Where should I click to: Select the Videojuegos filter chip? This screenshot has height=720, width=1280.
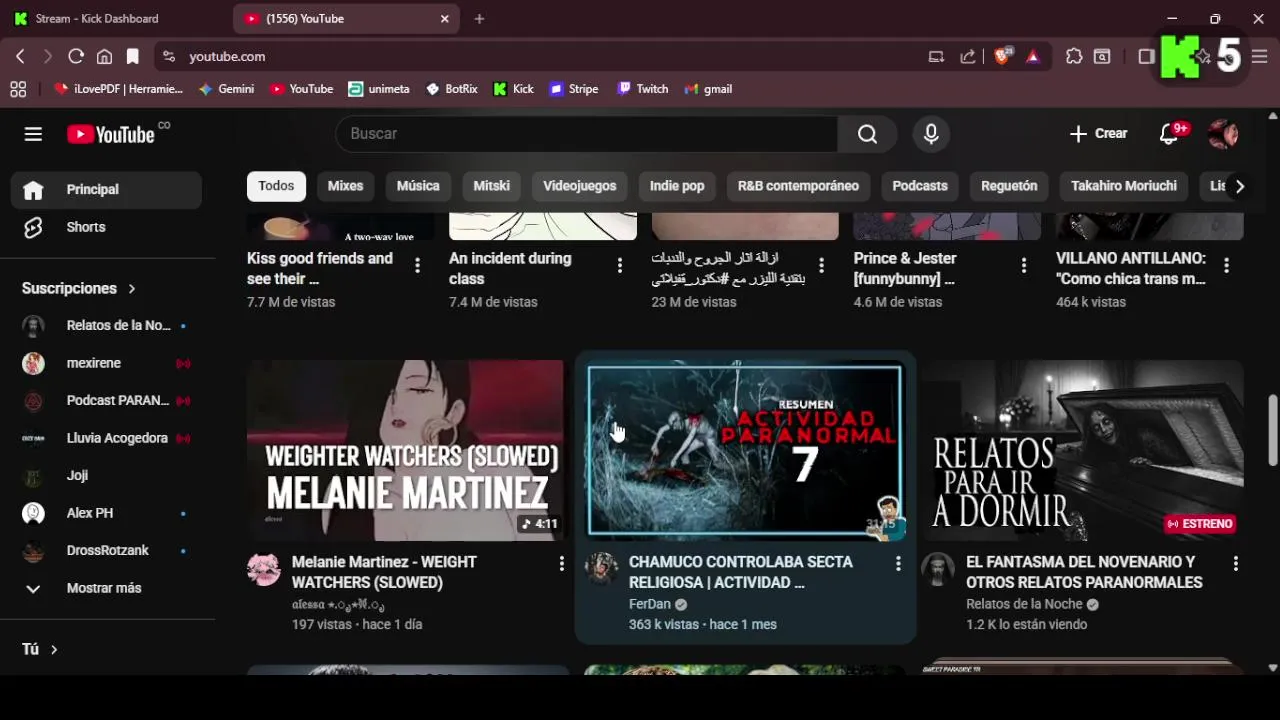[580, 186]
